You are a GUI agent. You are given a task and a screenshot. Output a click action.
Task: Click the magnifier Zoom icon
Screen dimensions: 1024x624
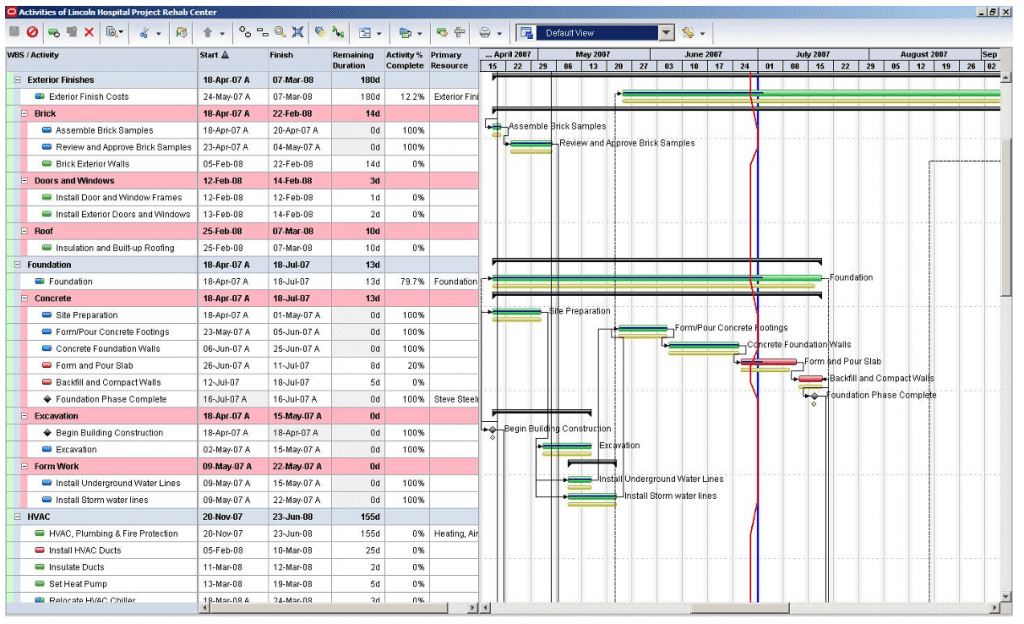[x=280, y=32]
